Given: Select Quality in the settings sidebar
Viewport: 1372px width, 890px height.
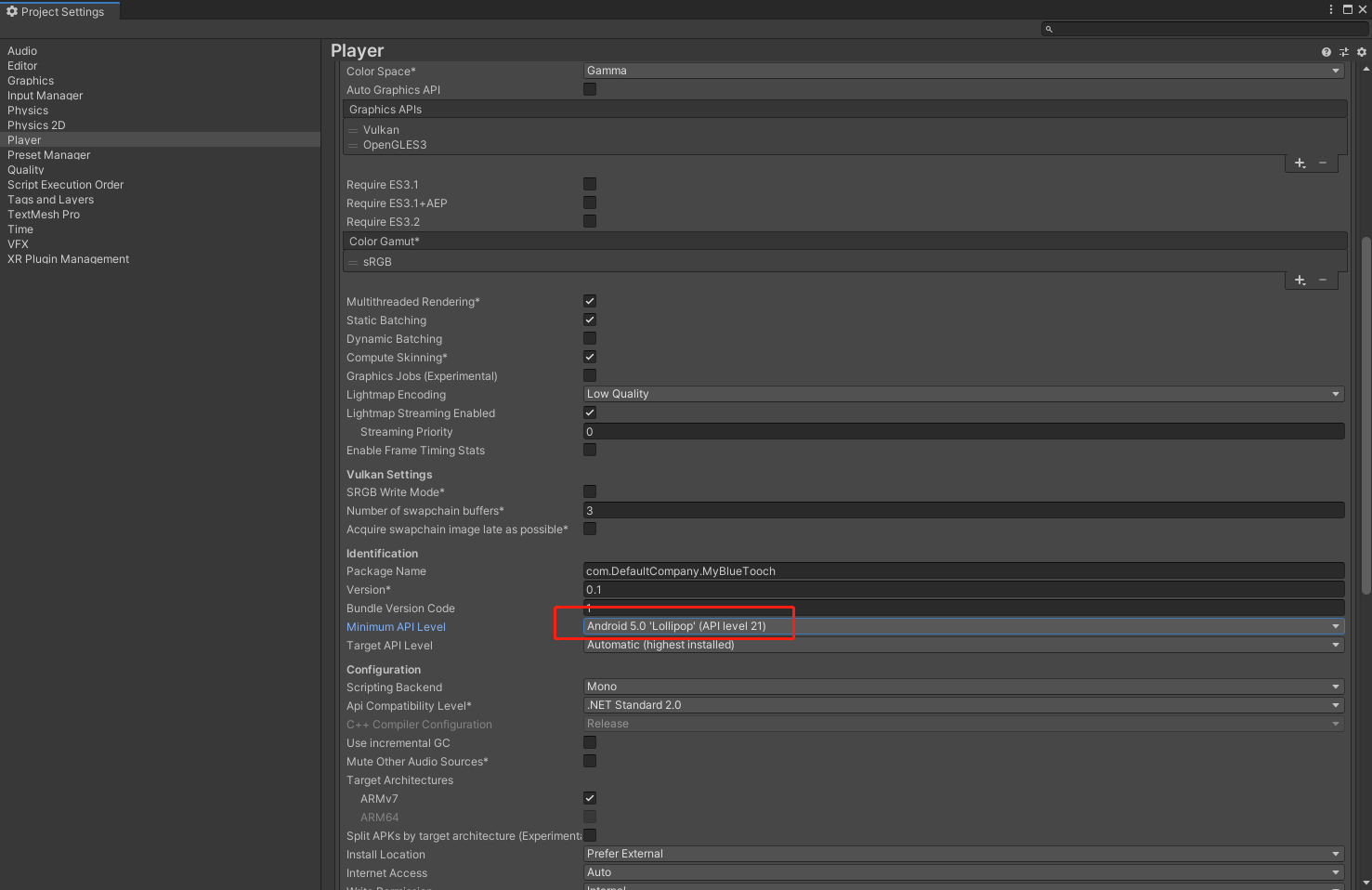Looking at the screenshot, I should pos(25,169).
